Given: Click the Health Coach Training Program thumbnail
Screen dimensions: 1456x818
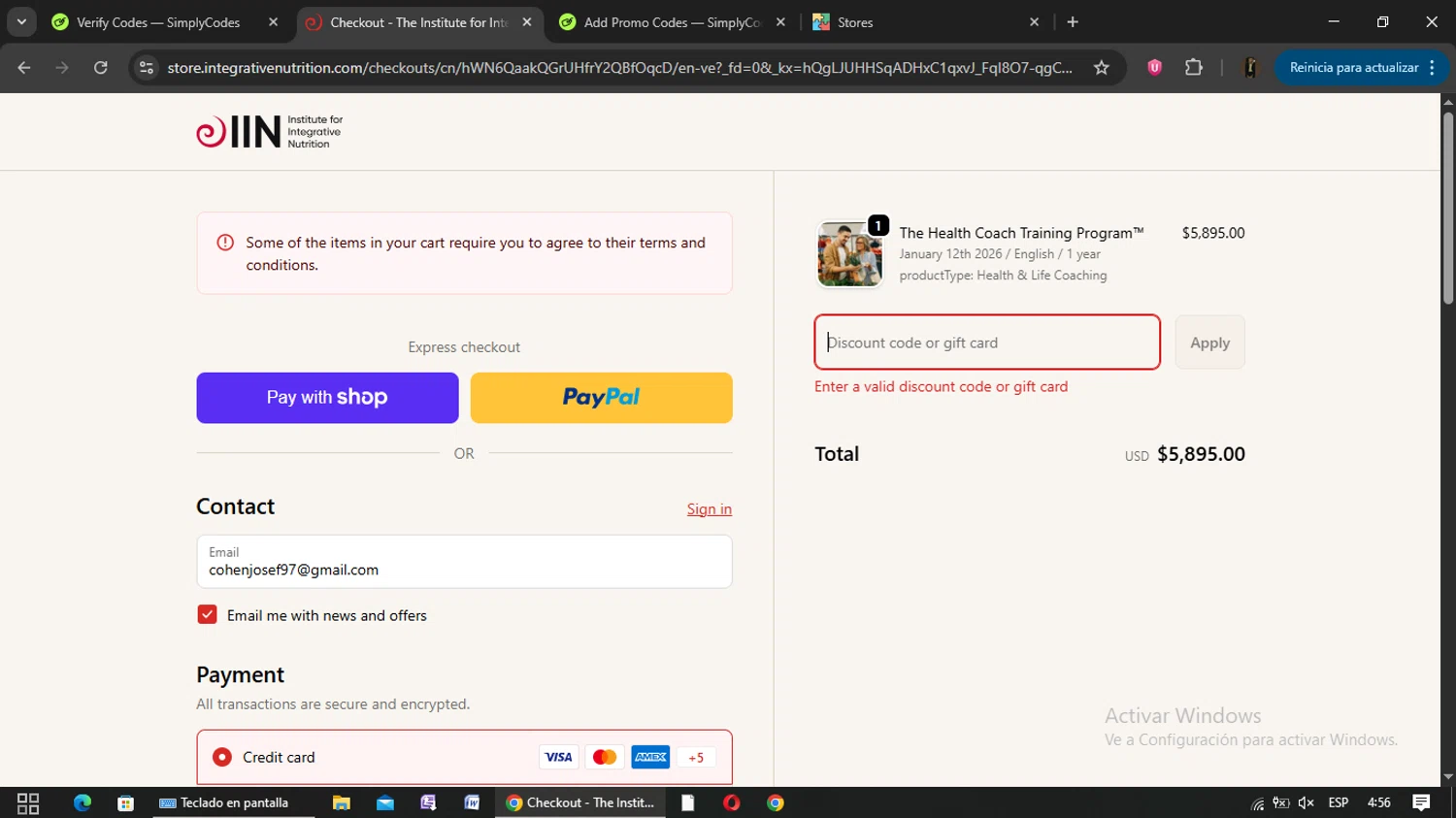Looking at the screenshot, I should pyautogui.click(x=849, y=254).
